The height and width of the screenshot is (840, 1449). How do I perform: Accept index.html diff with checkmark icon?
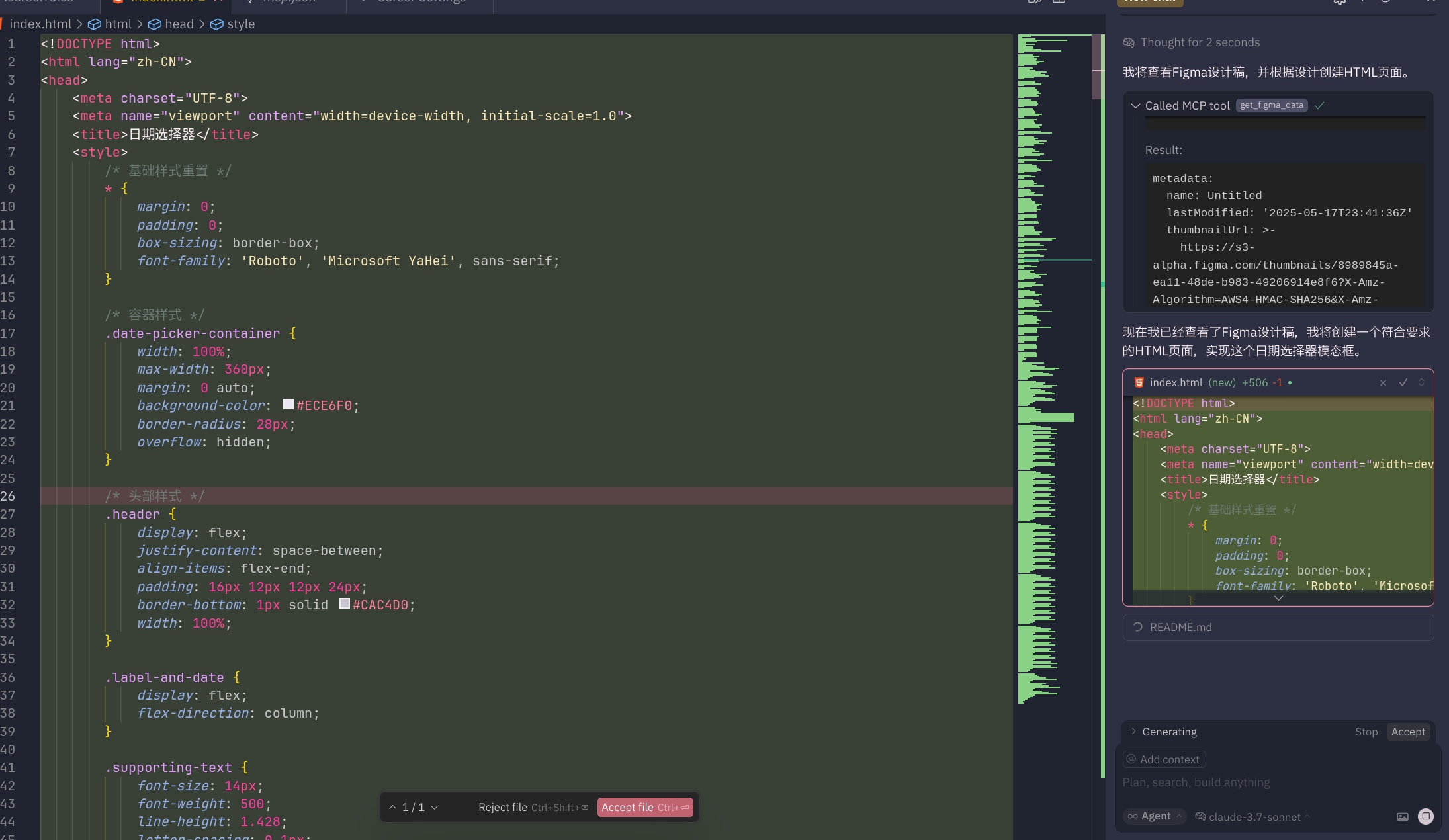pyautogui.click(x=1403, y=382)
